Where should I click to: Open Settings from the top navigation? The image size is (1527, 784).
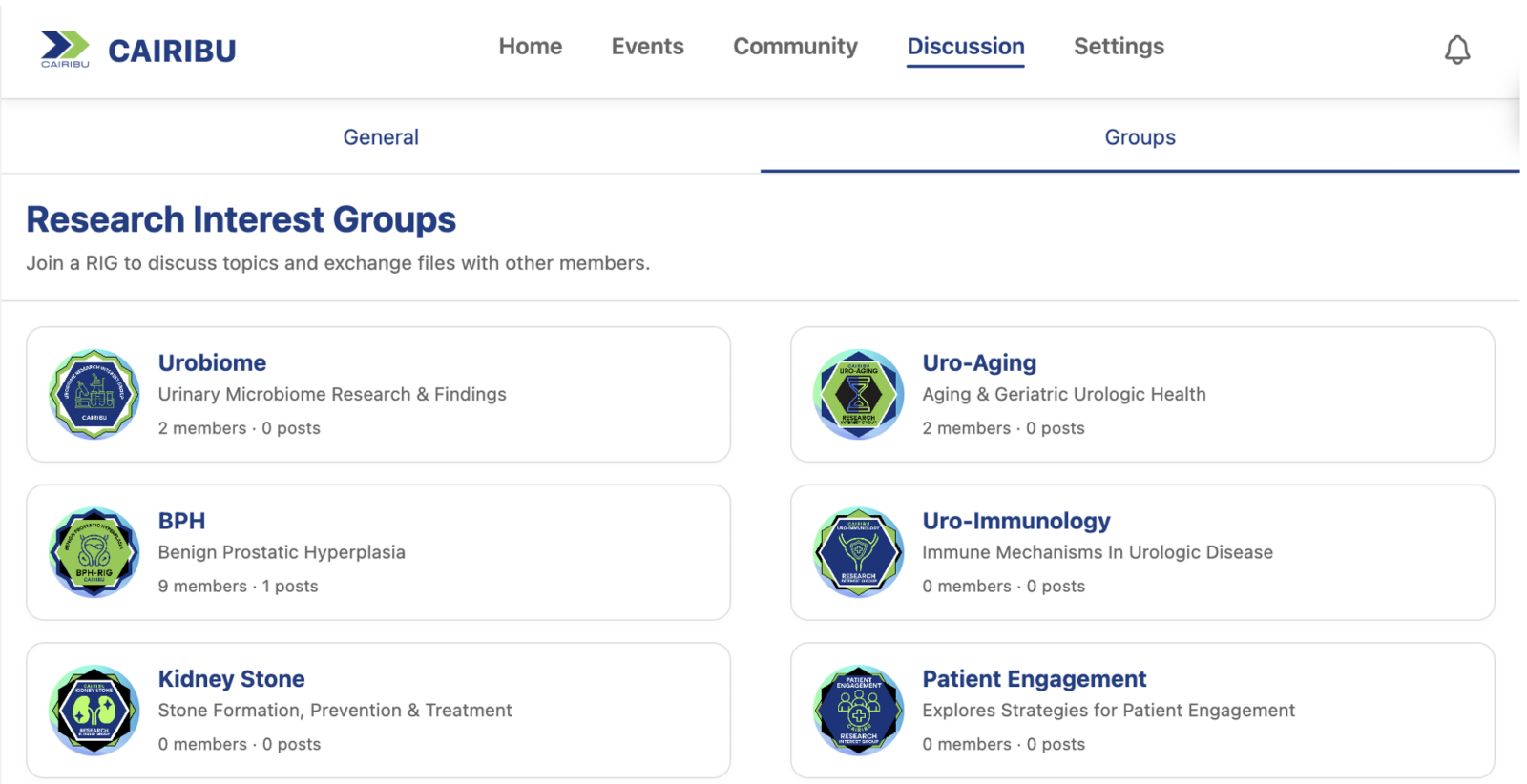coord(1119,47)
